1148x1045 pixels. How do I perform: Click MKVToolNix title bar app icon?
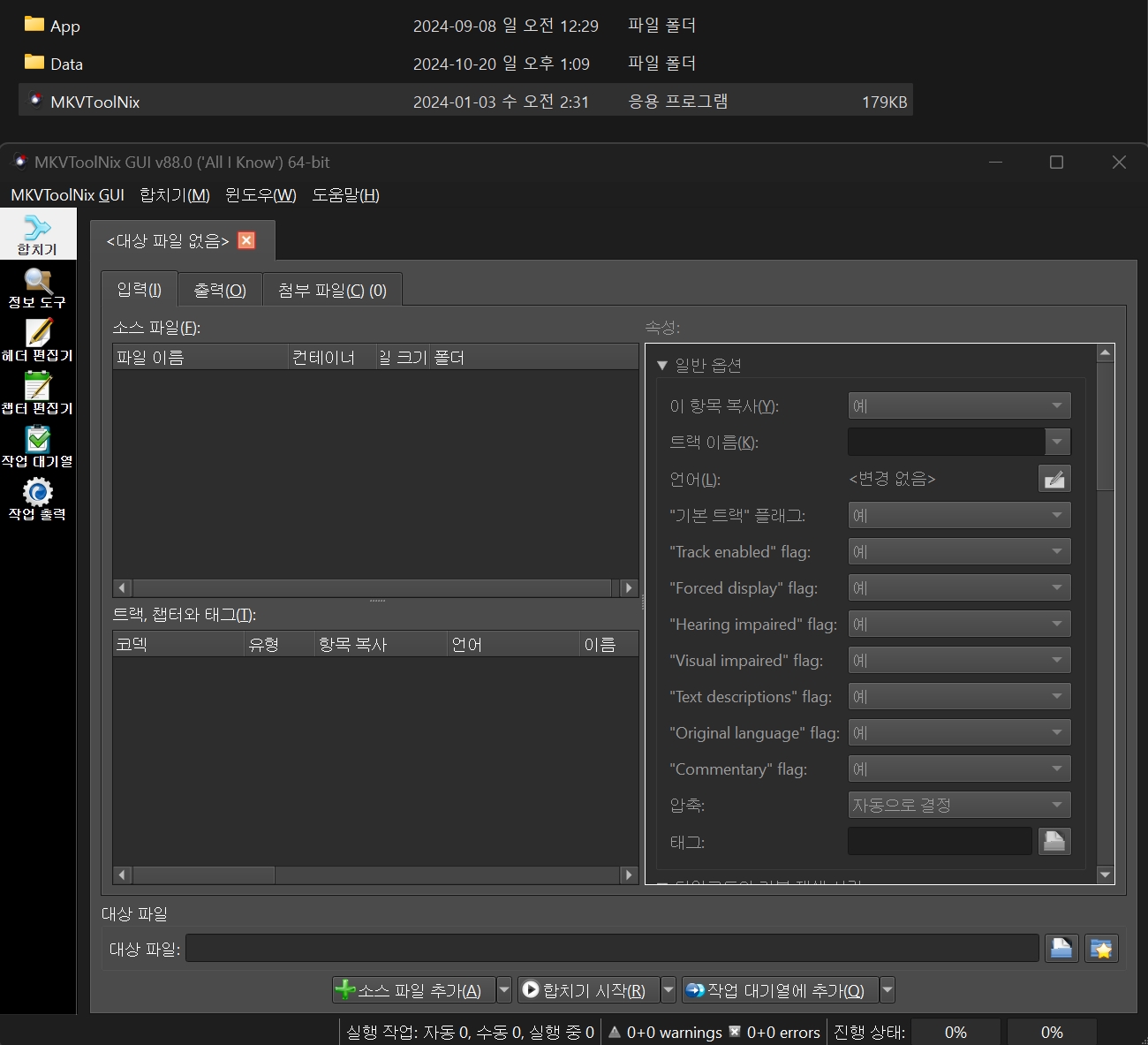(20, 162)
